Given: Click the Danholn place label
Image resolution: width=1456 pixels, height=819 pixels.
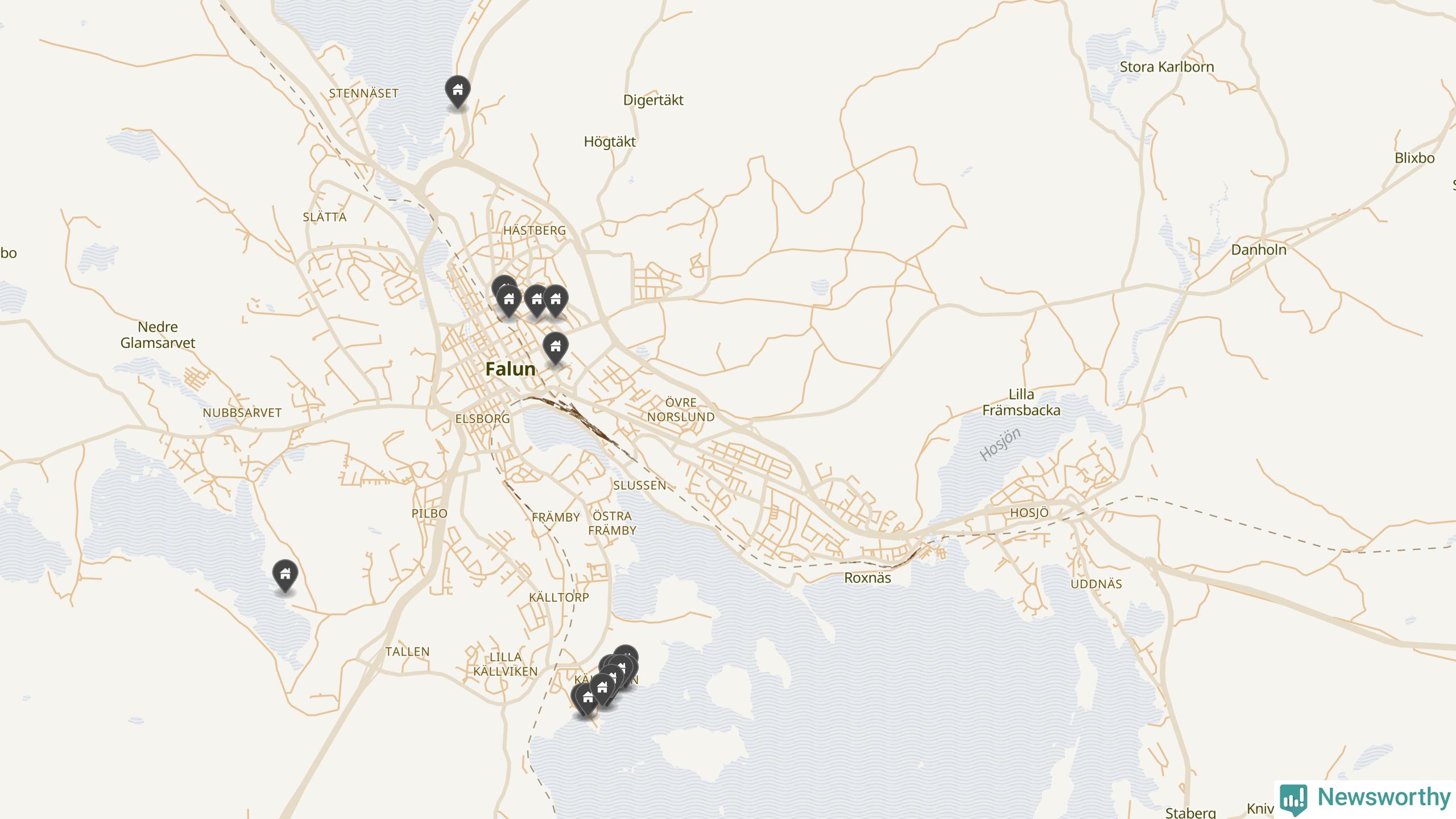Looking at the screenshot, I should click(x=1259, y=249).
